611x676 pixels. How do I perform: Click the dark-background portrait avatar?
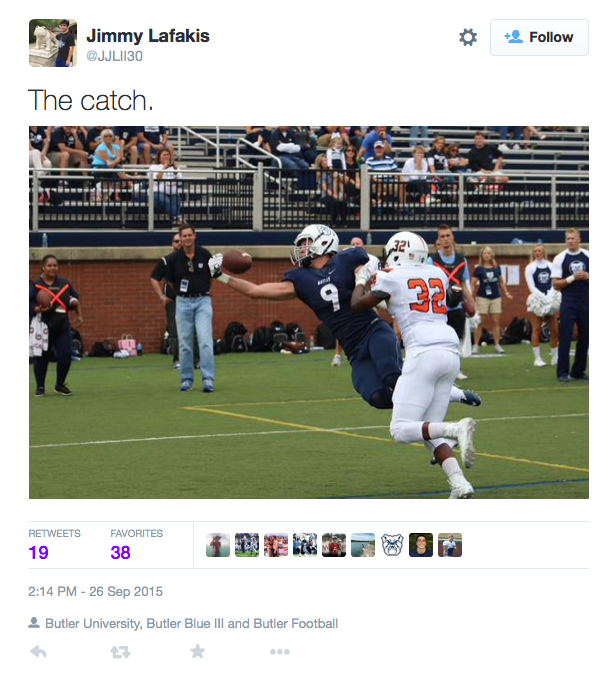pos(421,545)
